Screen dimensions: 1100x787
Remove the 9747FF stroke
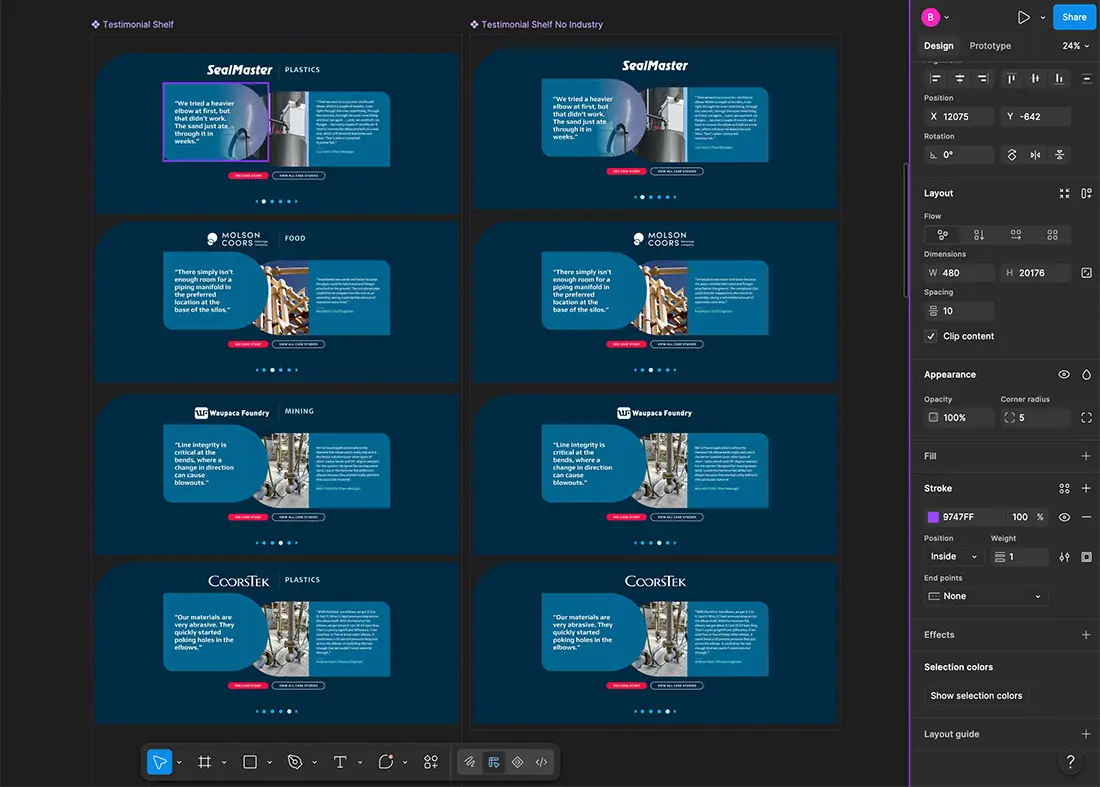(1086, 517)
